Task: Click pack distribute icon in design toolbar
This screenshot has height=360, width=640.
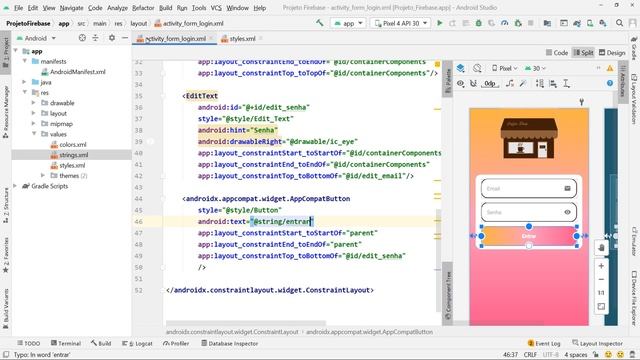Action: pos(540,84)
